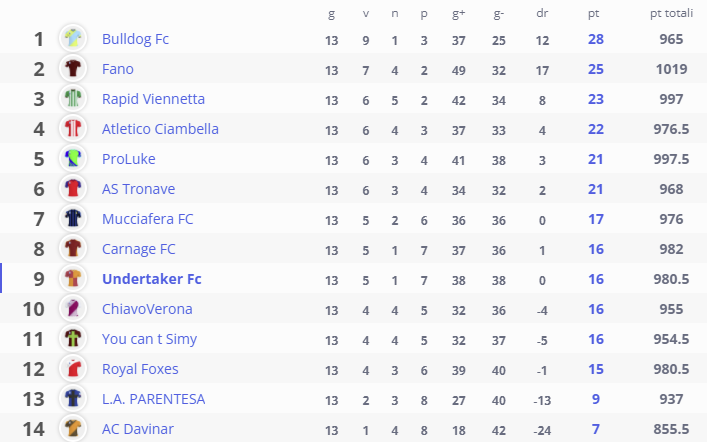Select the highlighted Undertaker Fc team name
The image size is (707, 442).
pyautogui.click(x=152, y=279)
